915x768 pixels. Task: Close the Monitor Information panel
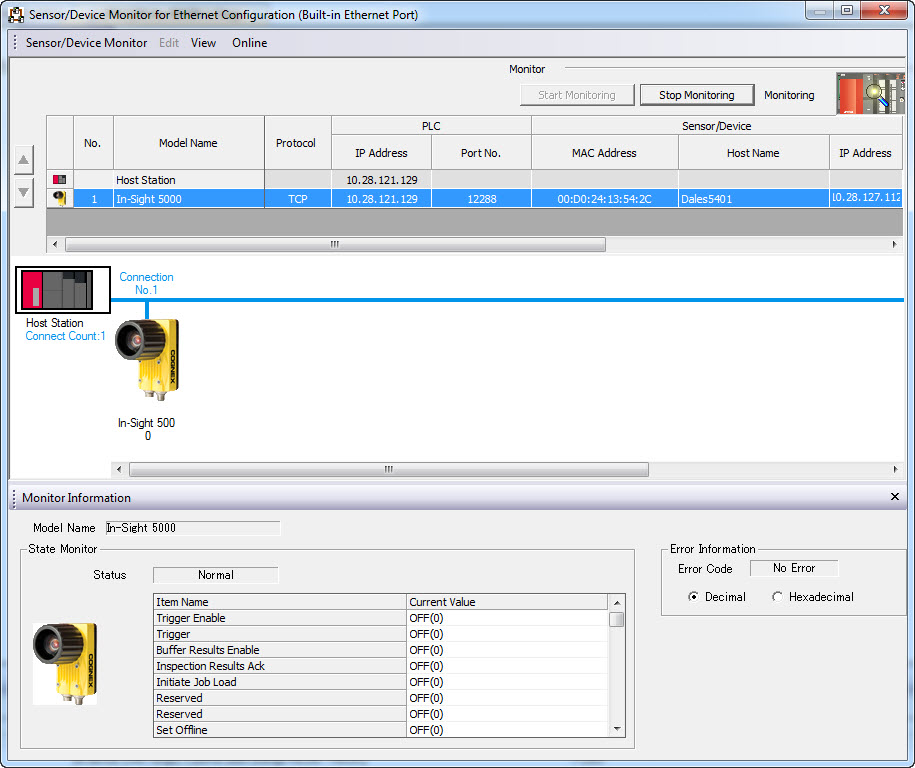tap(894, 497)
